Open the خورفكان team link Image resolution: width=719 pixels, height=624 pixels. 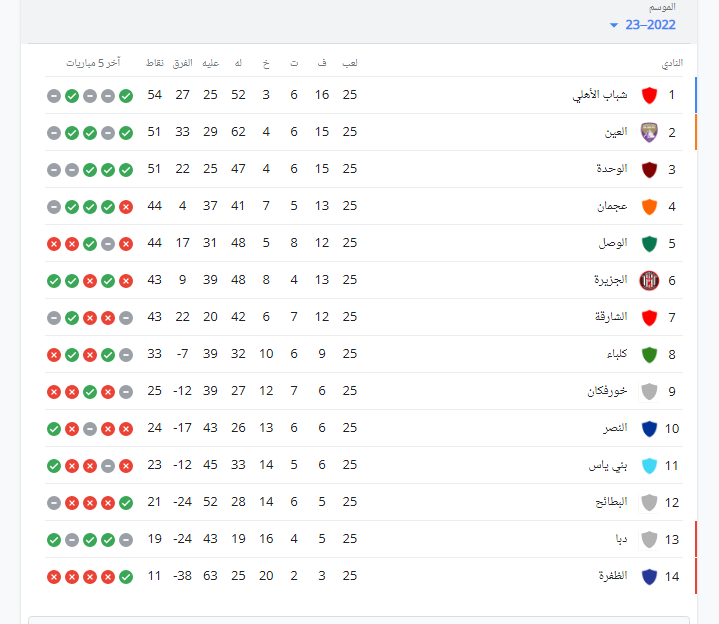click(x=607, y=392)
